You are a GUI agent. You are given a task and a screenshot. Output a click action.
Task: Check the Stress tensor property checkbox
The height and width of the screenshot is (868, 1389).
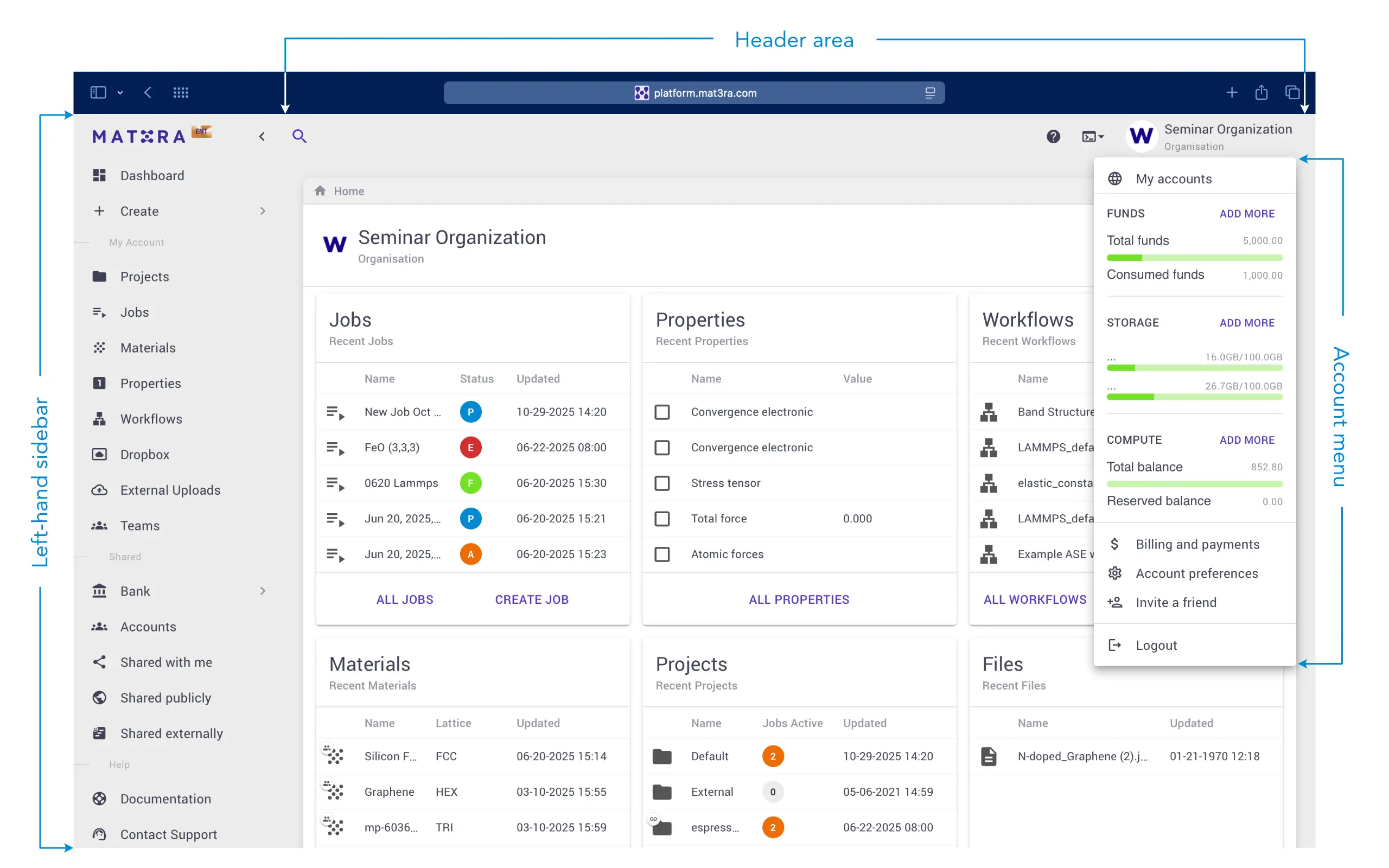tap(662, 483)
